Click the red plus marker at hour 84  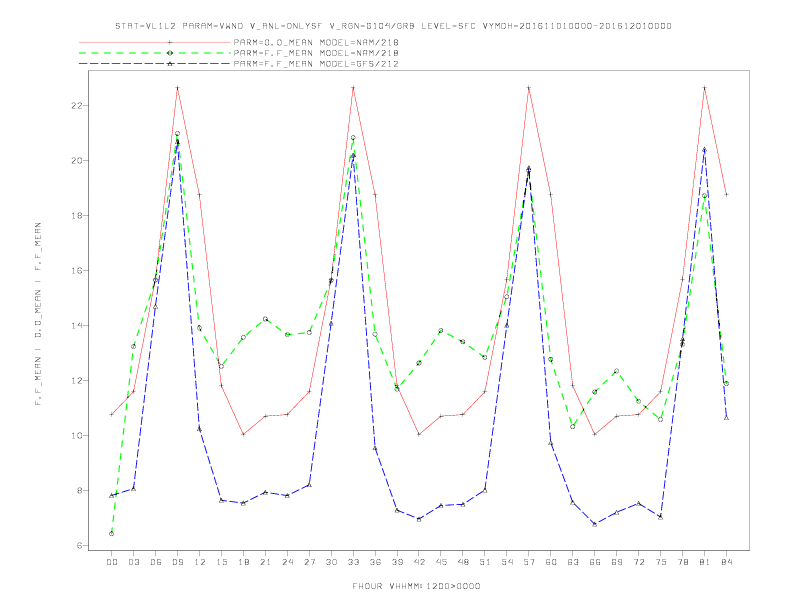click(726, 194)
